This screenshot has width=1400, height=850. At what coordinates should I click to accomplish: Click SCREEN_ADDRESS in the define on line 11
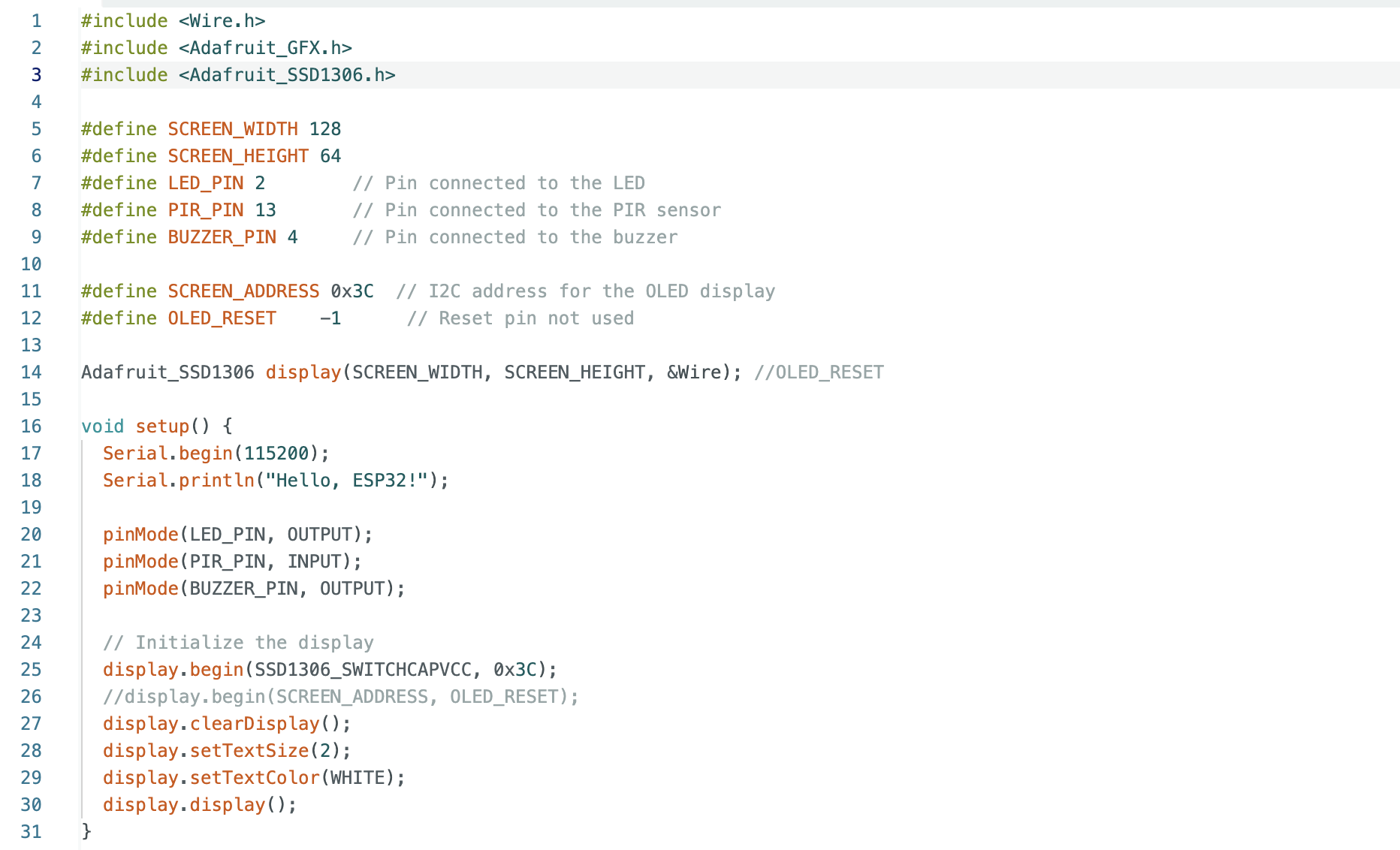pyautogui.click(x=243, y=291)
